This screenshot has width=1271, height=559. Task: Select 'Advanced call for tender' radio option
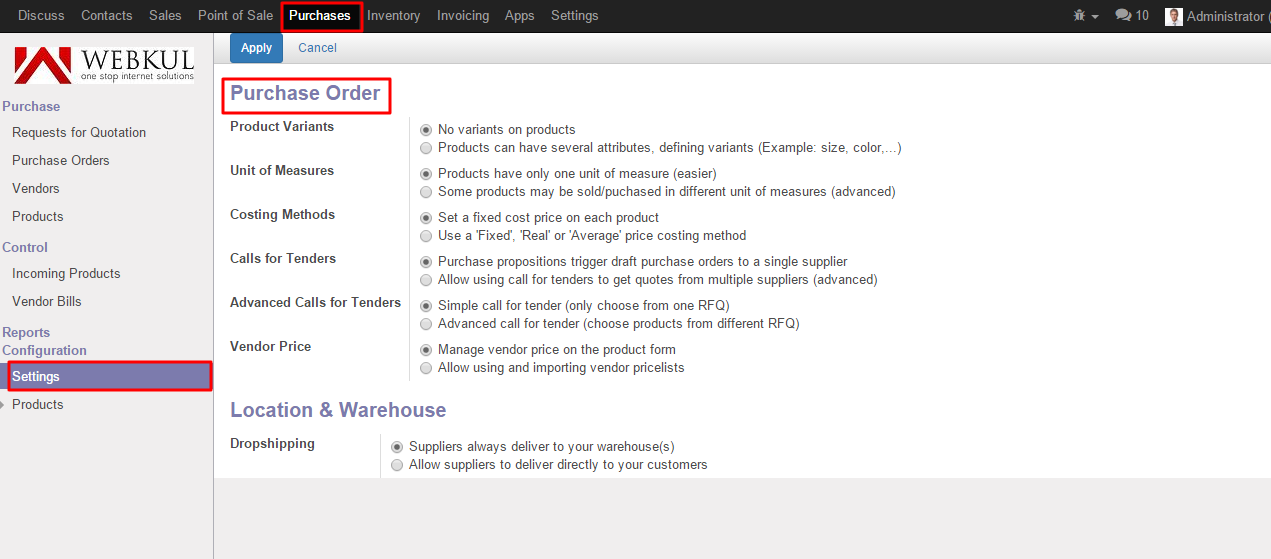click(427, 324)
